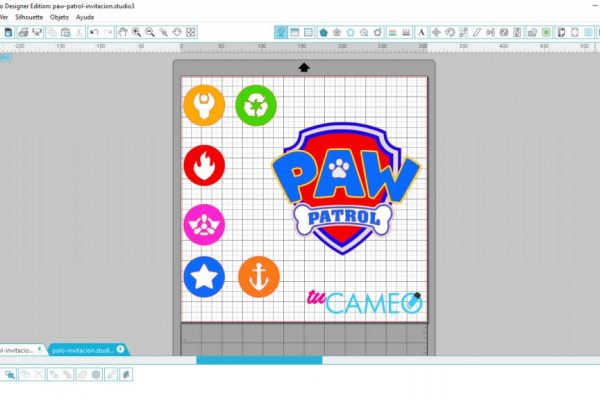Select the Pan hand tool

click(122, 33)
